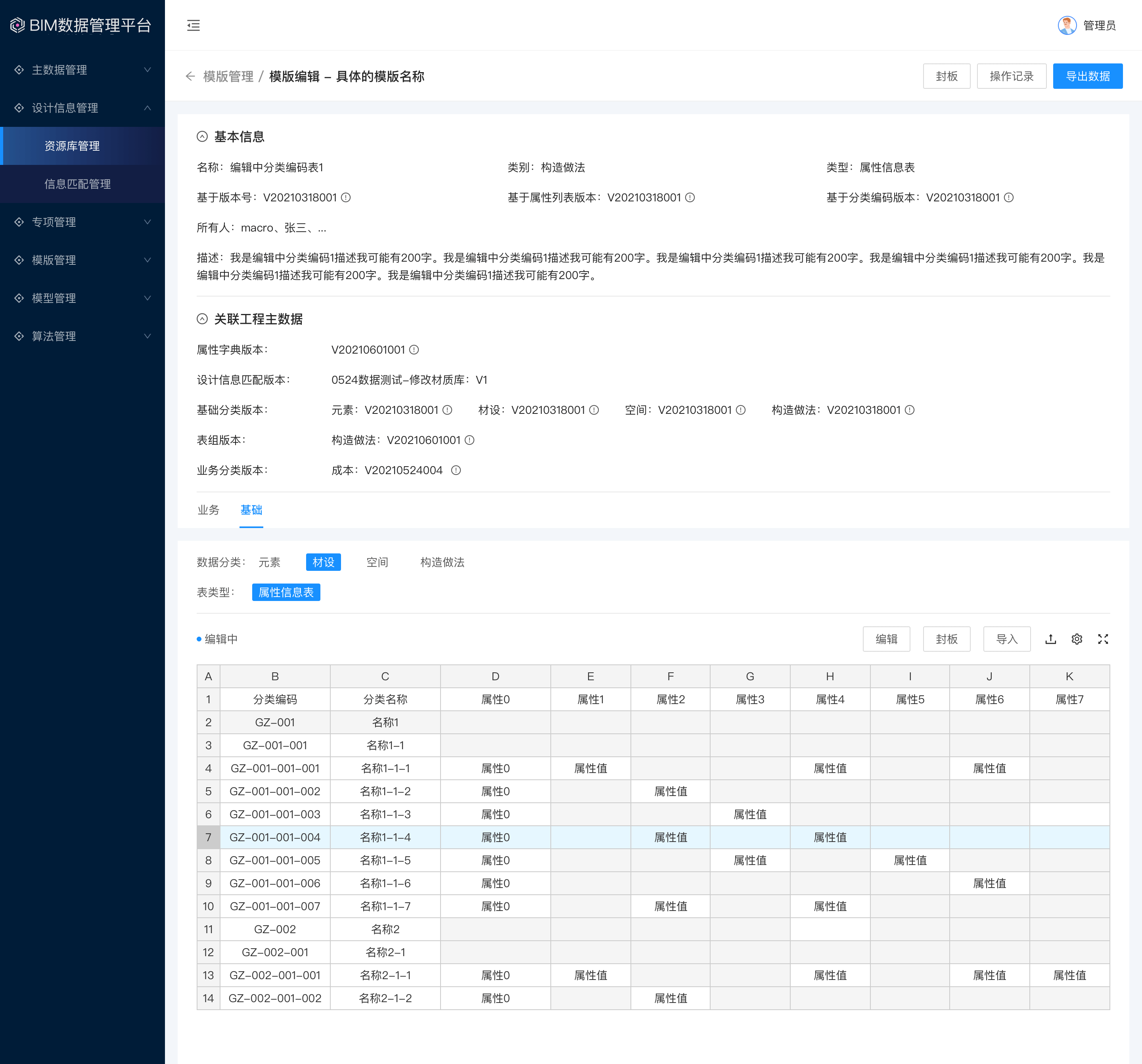The width and height of the screenshot is (1142, 1064).
Task: Switch to the 业务 tab
Action: [x=208, y=510]
